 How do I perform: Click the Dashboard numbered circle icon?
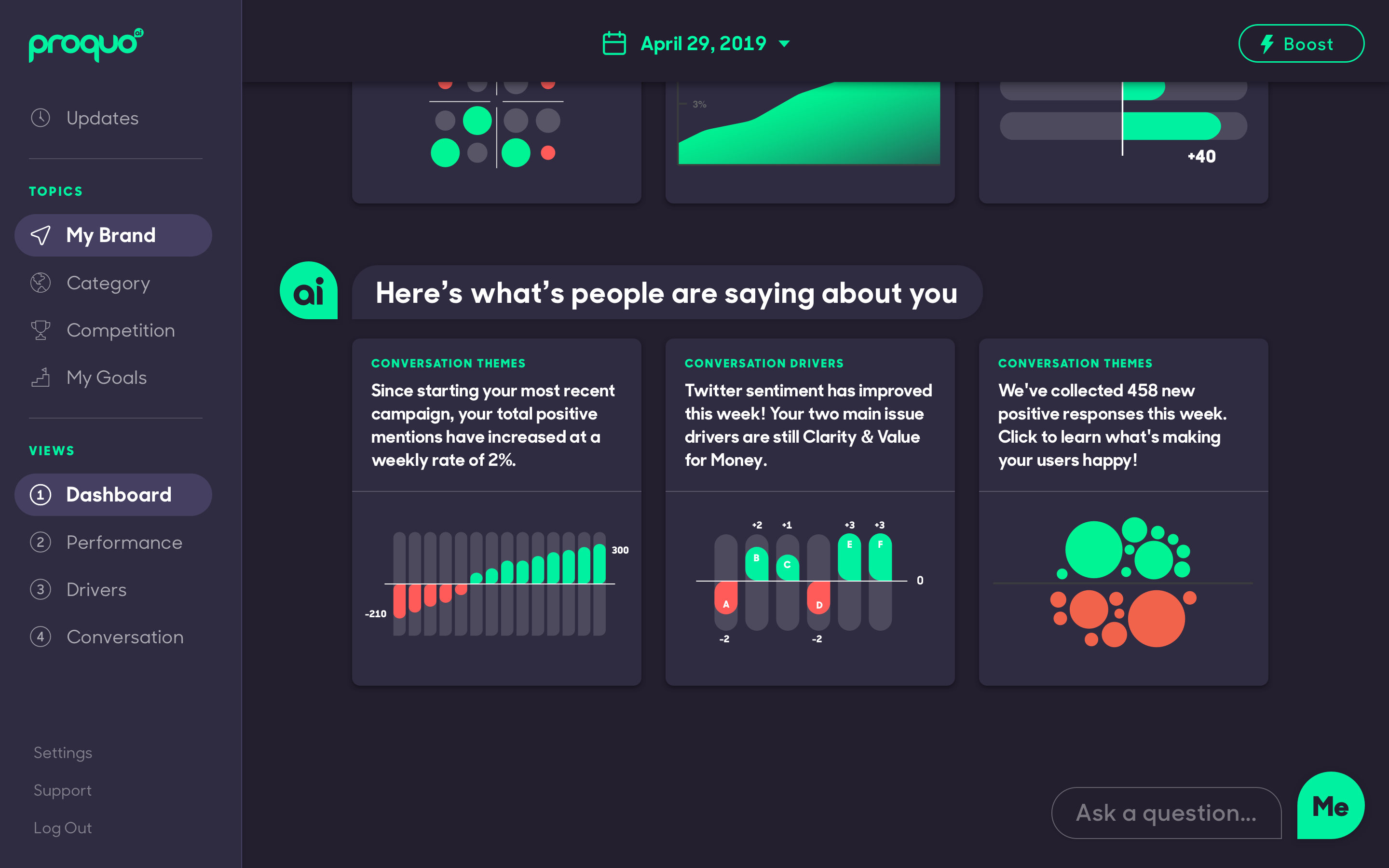coord(40,494)
